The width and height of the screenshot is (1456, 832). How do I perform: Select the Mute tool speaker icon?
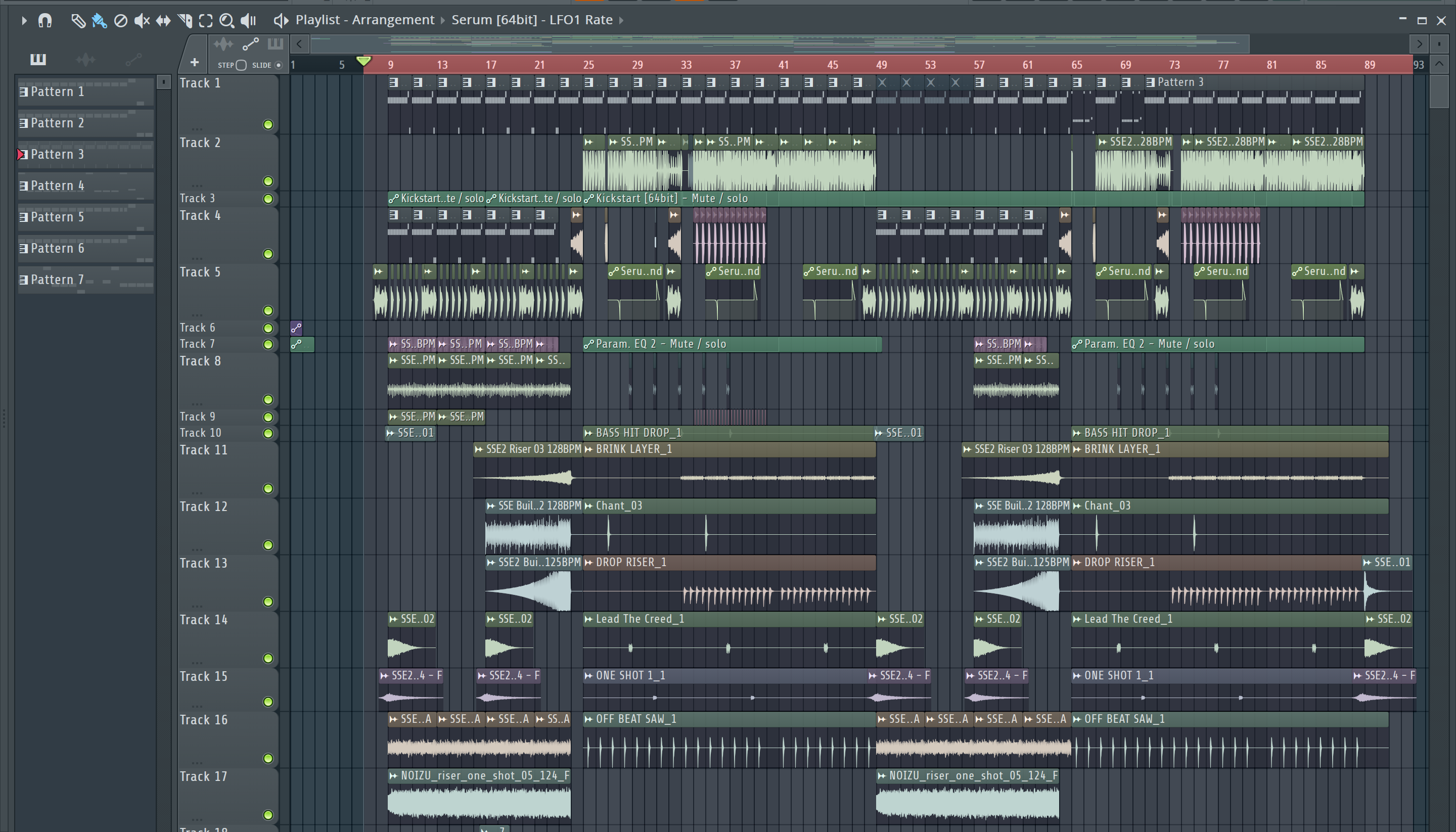[x=142, y=21]
